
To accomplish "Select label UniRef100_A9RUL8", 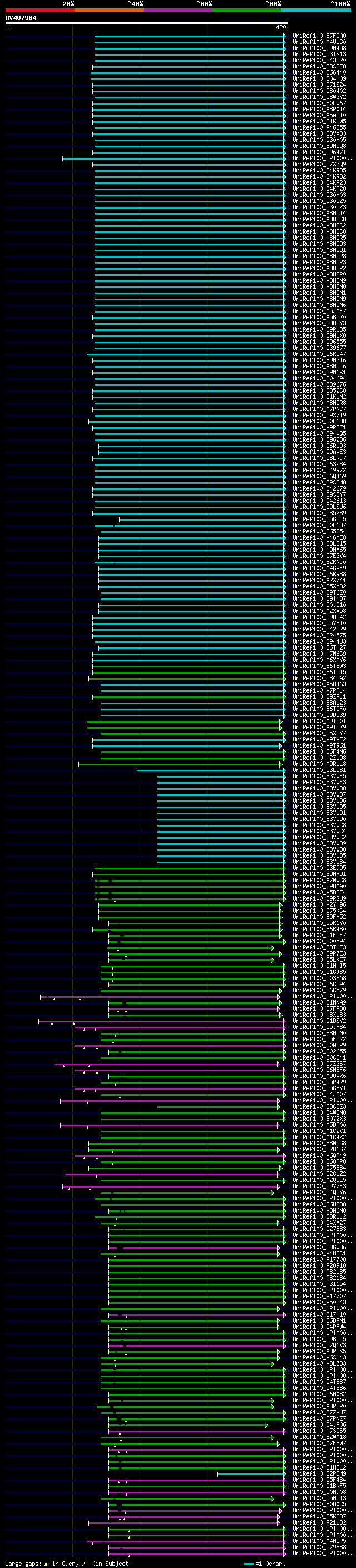I will point(319,764).
